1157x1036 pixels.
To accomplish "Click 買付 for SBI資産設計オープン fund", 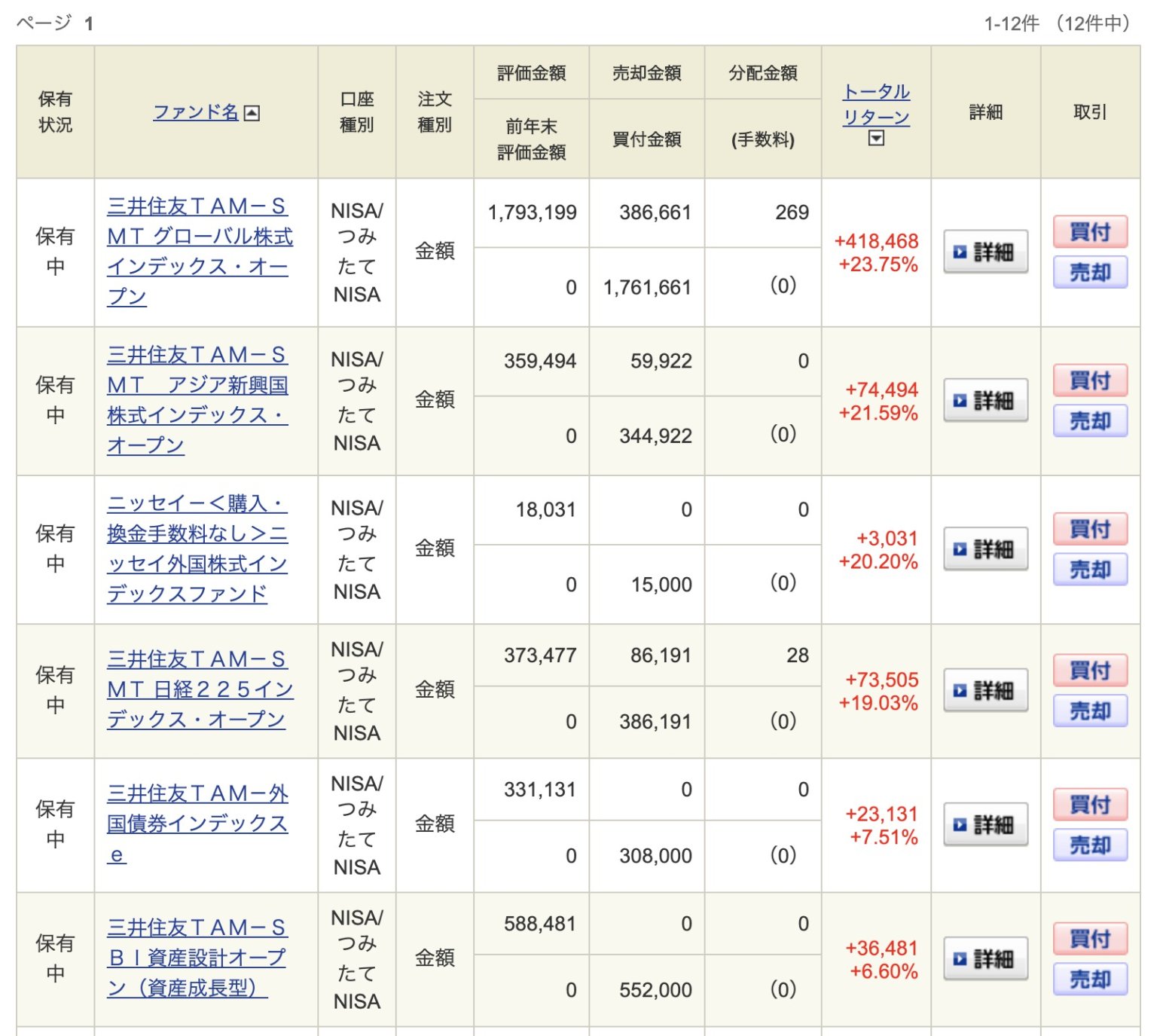I will (x=1090, y=938).
